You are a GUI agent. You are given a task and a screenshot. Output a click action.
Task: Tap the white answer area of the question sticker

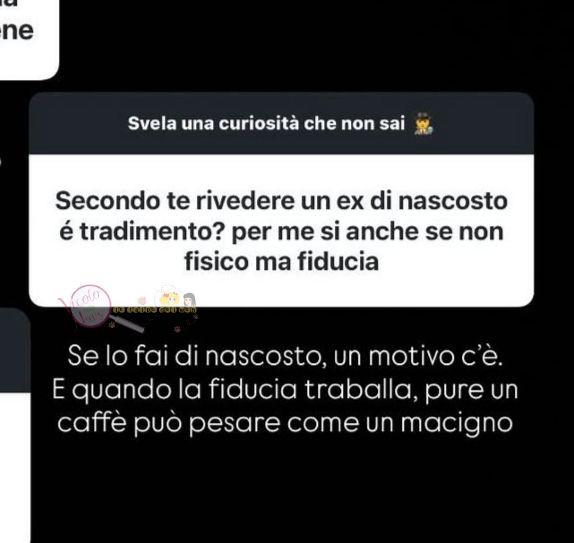(x=281, y=230)
